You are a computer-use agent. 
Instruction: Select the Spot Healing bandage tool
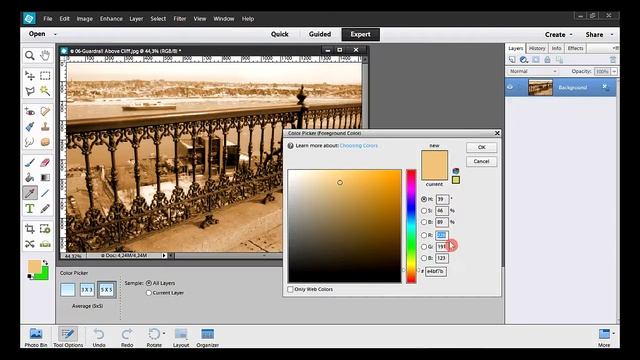point(45,111)
